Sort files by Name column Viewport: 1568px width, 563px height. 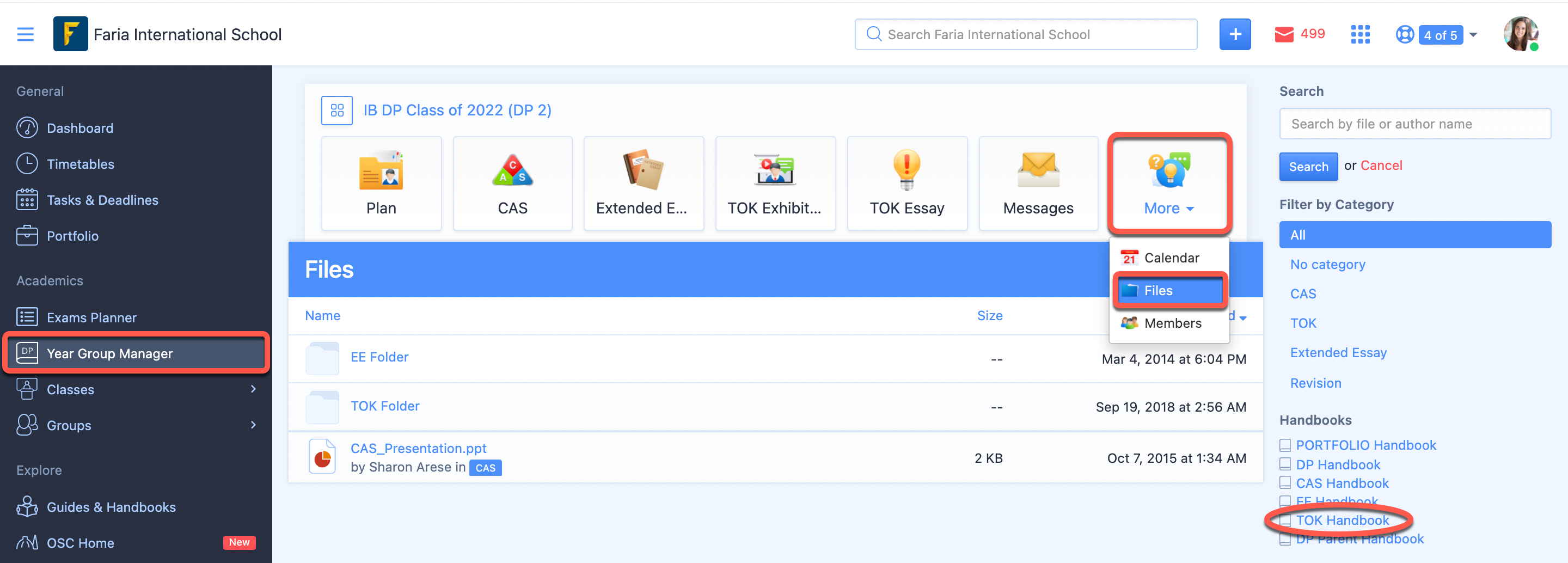click(323, 315)
